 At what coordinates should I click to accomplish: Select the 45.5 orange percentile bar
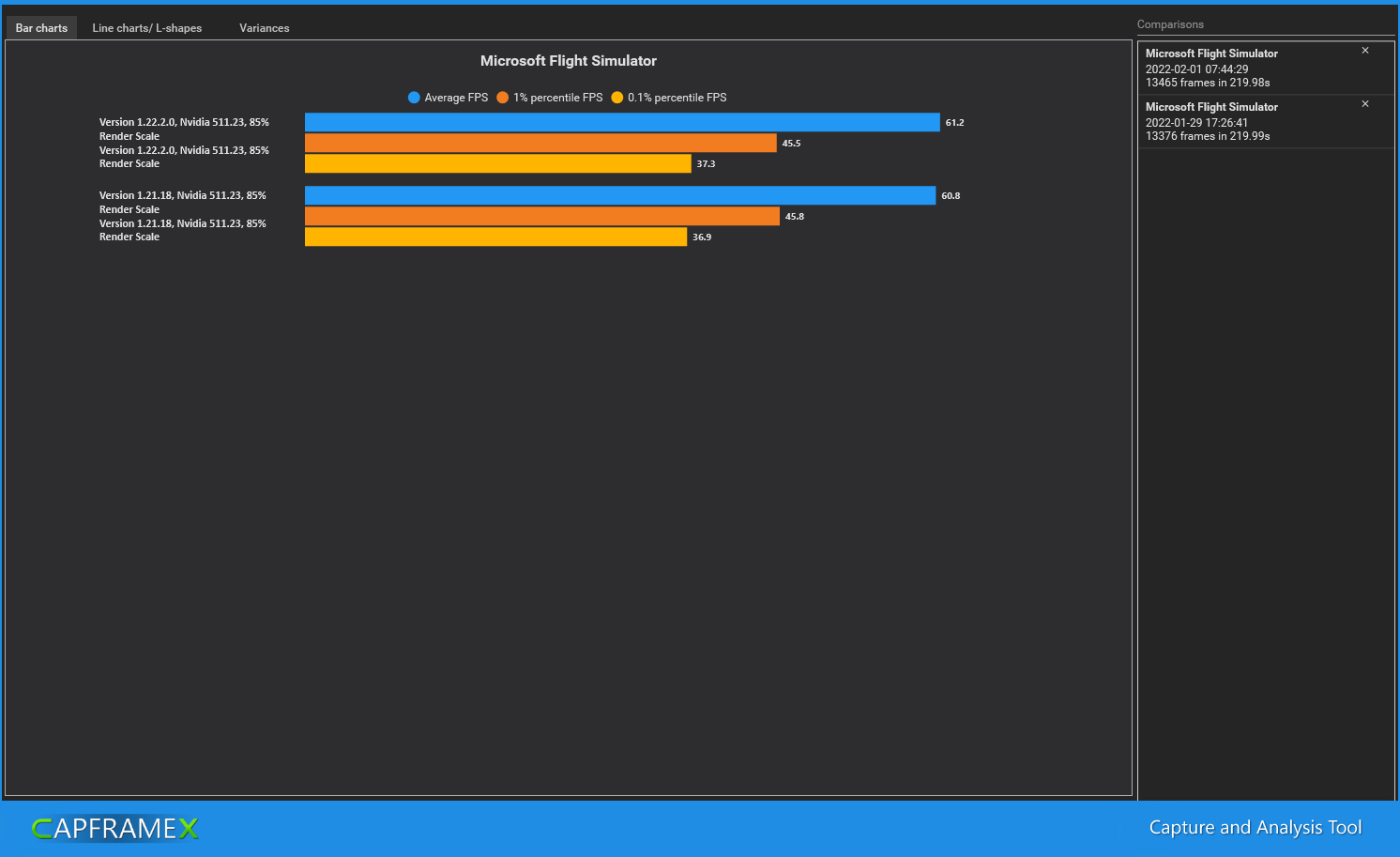point(540,143)
